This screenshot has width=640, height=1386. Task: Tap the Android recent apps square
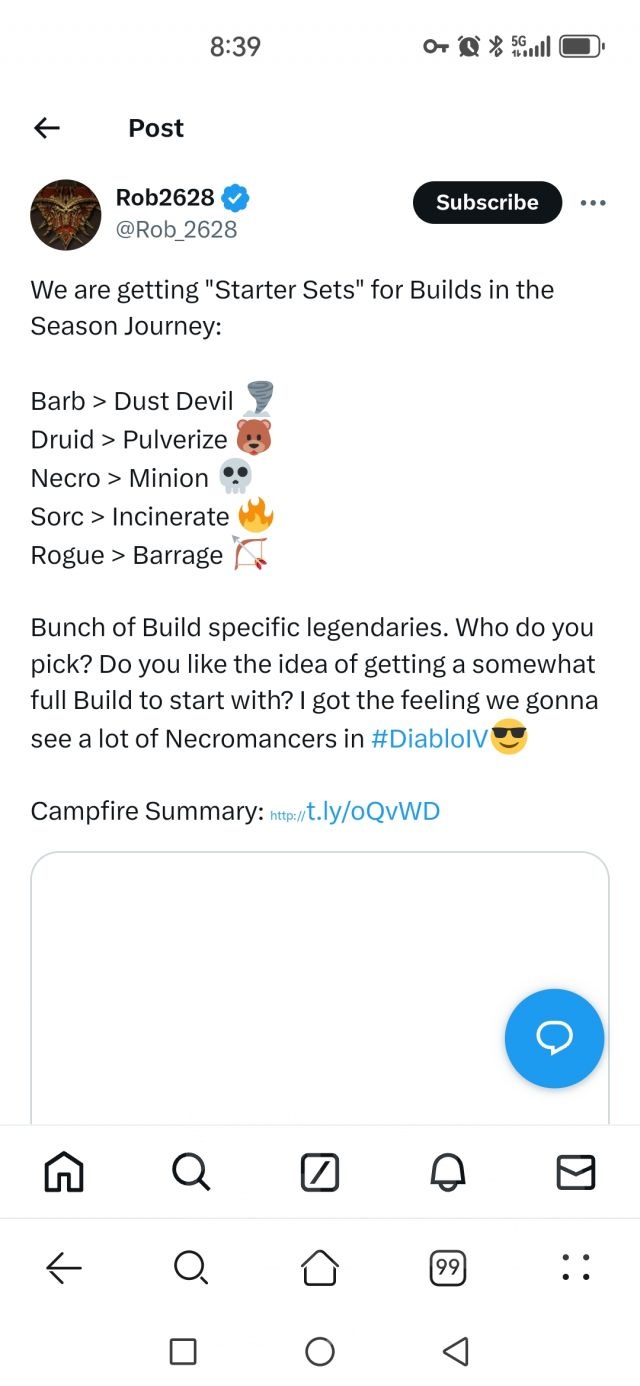(183, 1352)
